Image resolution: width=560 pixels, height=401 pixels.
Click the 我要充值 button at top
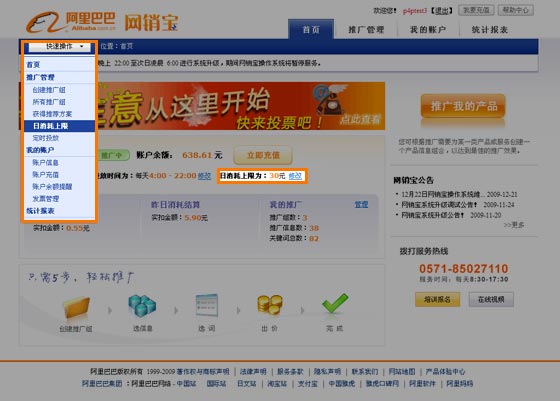point(476,10)
